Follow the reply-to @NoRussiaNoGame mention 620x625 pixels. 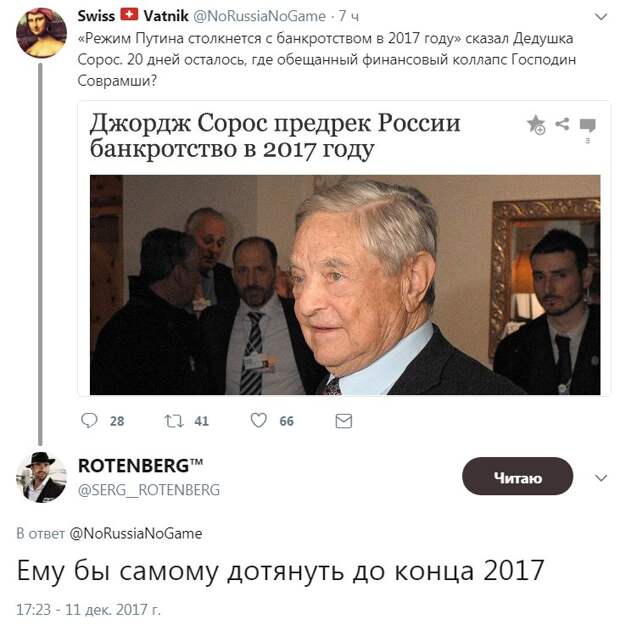click(136, 533)
